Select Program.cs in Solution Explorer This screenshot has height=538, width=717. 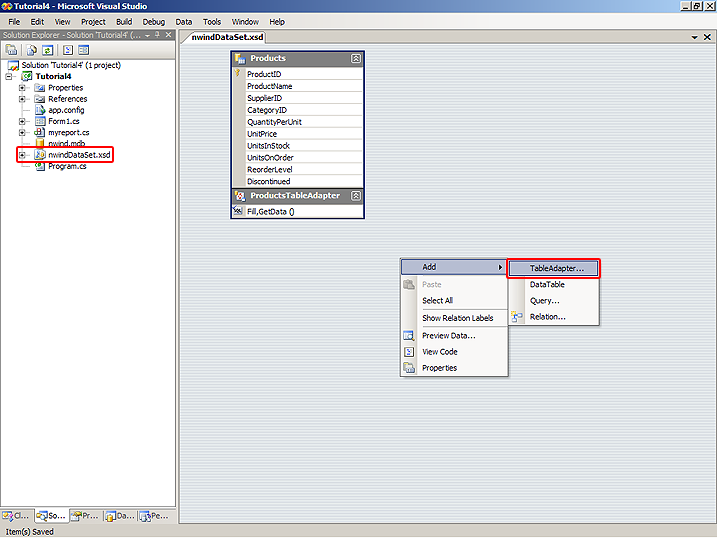point(67,166)
